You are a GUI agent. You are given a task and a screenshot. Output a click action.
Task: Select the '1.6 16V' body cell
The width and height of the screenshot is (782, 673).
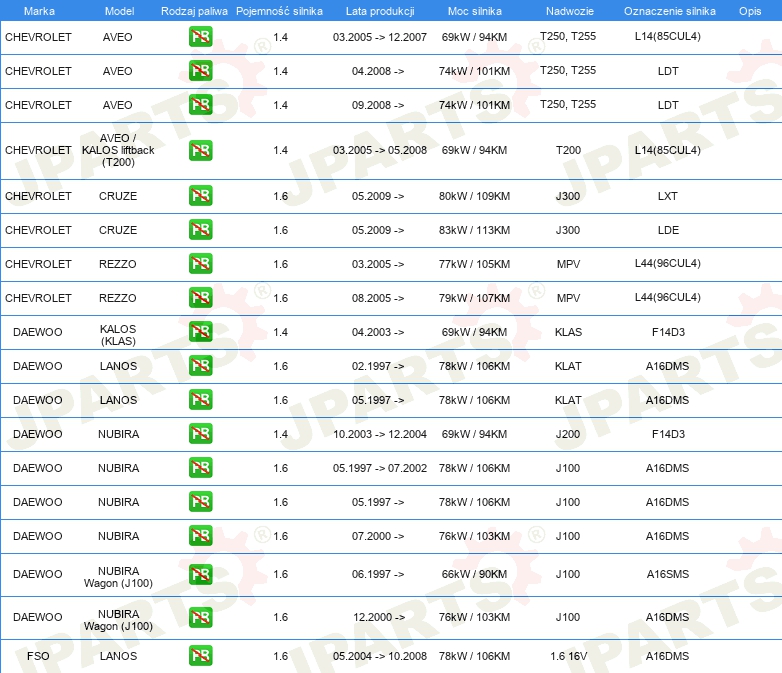click(x=569, y=656)
